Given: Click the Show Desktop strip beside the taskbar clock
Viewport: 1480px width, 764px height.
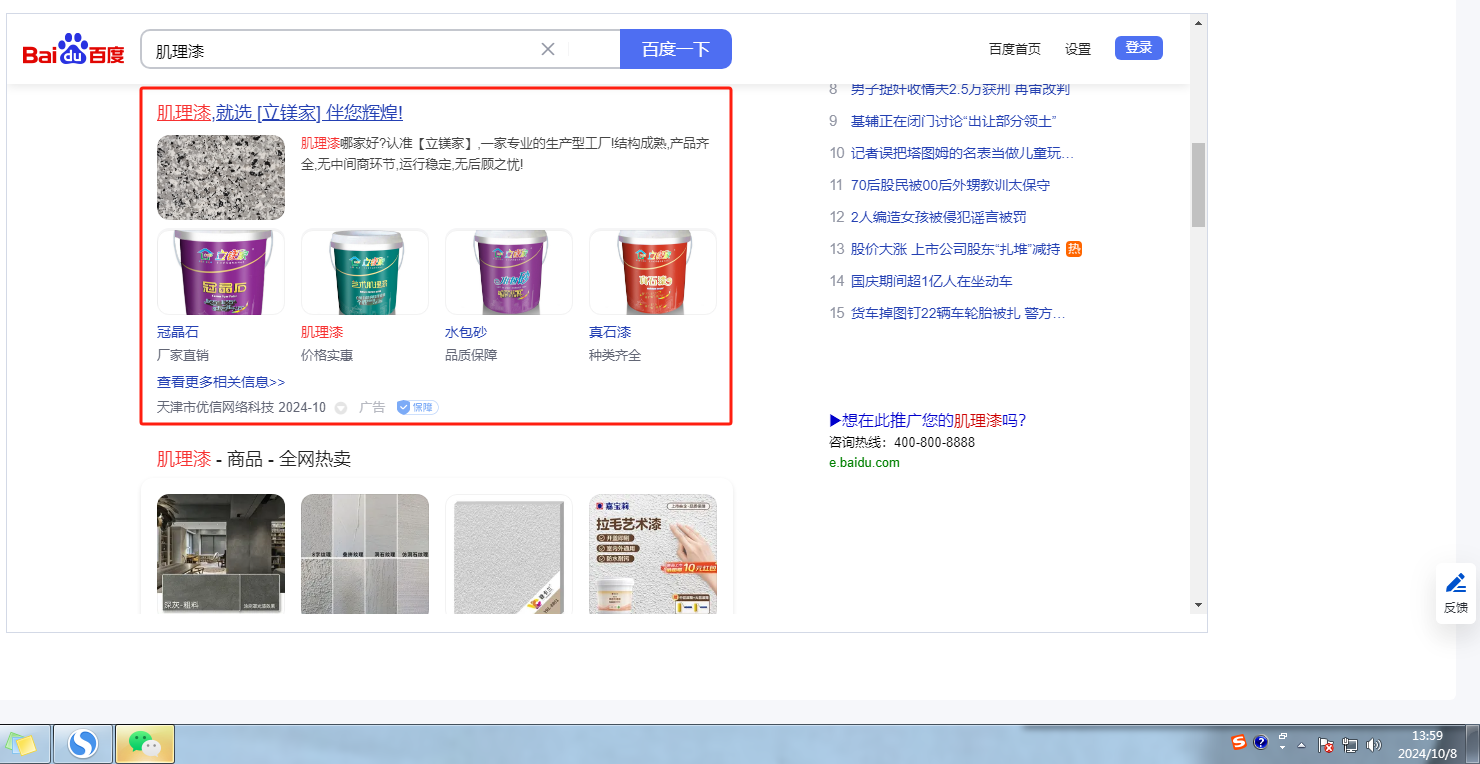Looking at the screenshot, I should (1472, 744).
